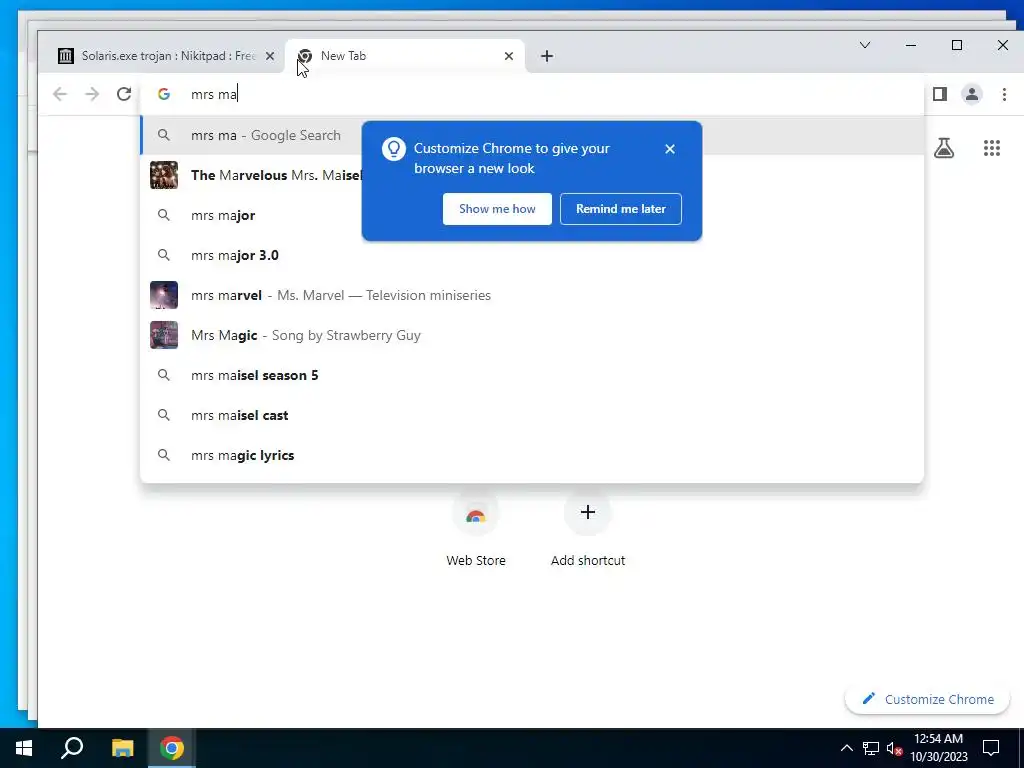This screenshot has width=1024, height=768.
Task: Open File Explorer from taskbar
Action: pos(122,748)
